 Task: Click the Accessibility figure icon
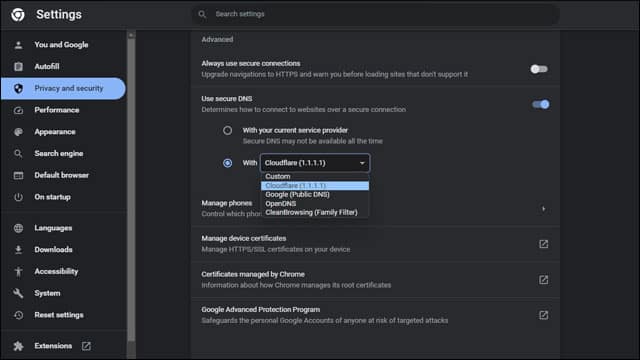pyautogui.click(x=18, y=271)
